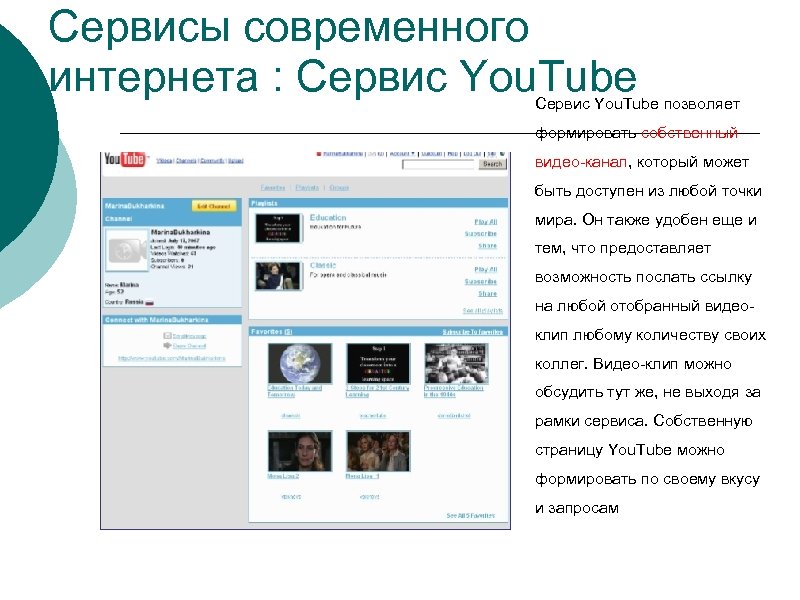The width and height of the screenshot is (800, 600).
Task: Subscribe to the Classic playlist
Action: pos(481,281)
